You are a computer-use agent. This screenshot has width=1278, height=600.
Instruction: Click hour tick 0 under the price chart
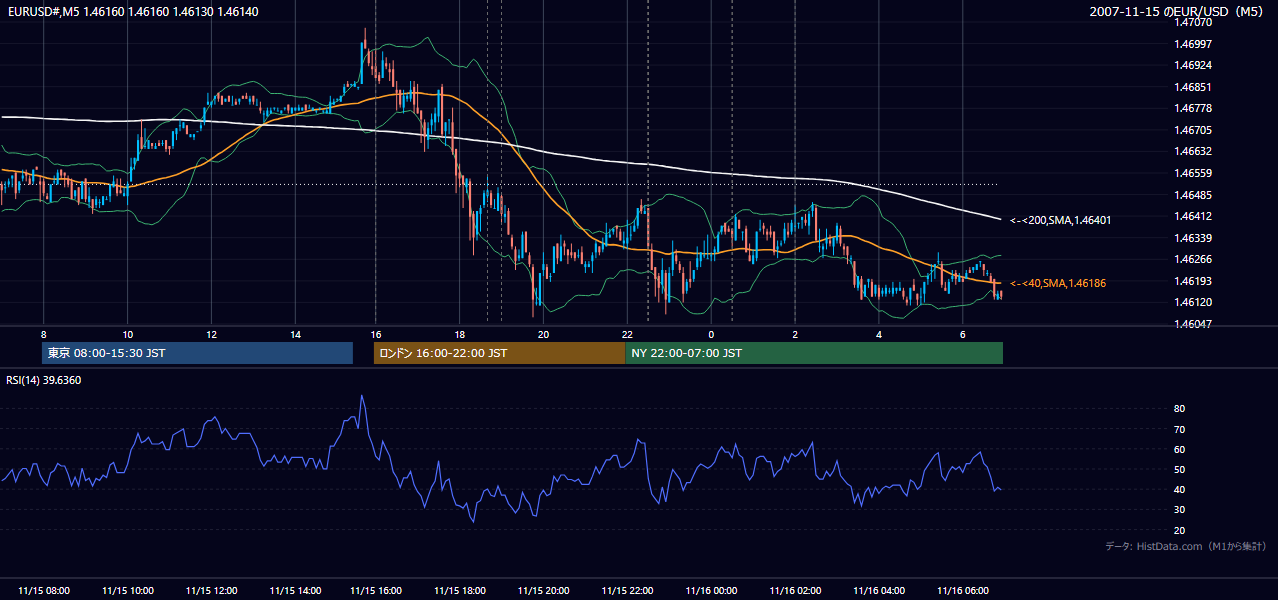point(711,333)
